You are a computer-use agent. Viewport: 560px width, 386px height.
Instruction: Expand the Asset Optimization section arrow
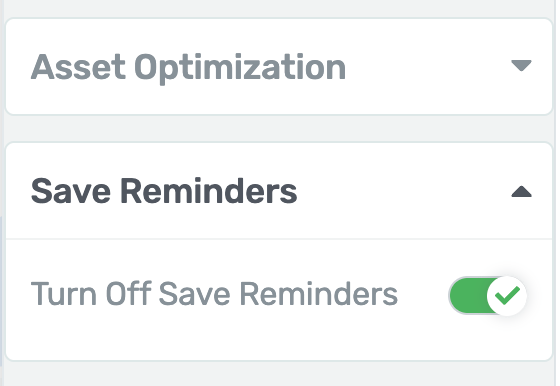tap(521, 66)
